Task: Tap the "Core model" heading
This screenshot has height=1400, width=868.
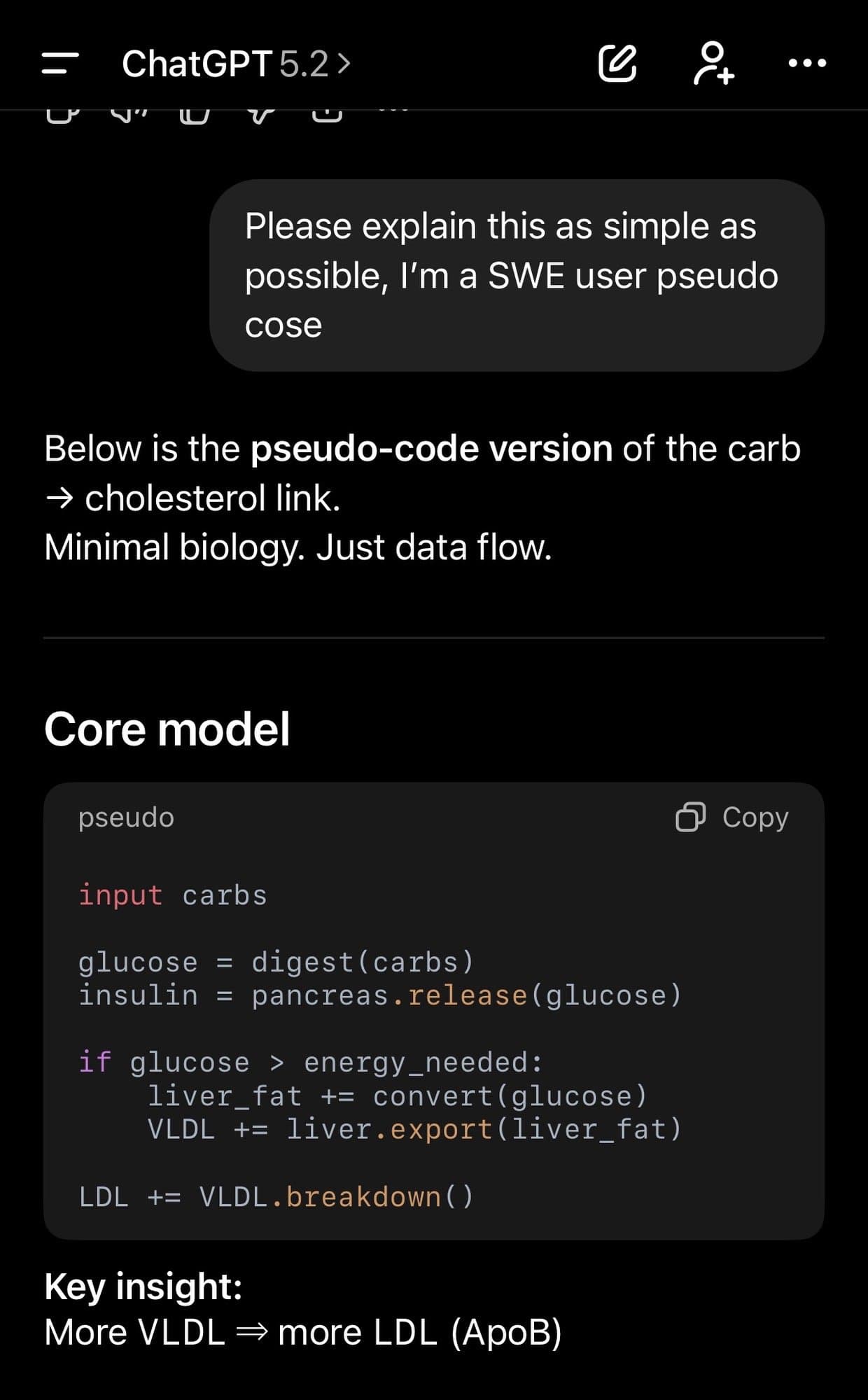Action: (167, 729)
